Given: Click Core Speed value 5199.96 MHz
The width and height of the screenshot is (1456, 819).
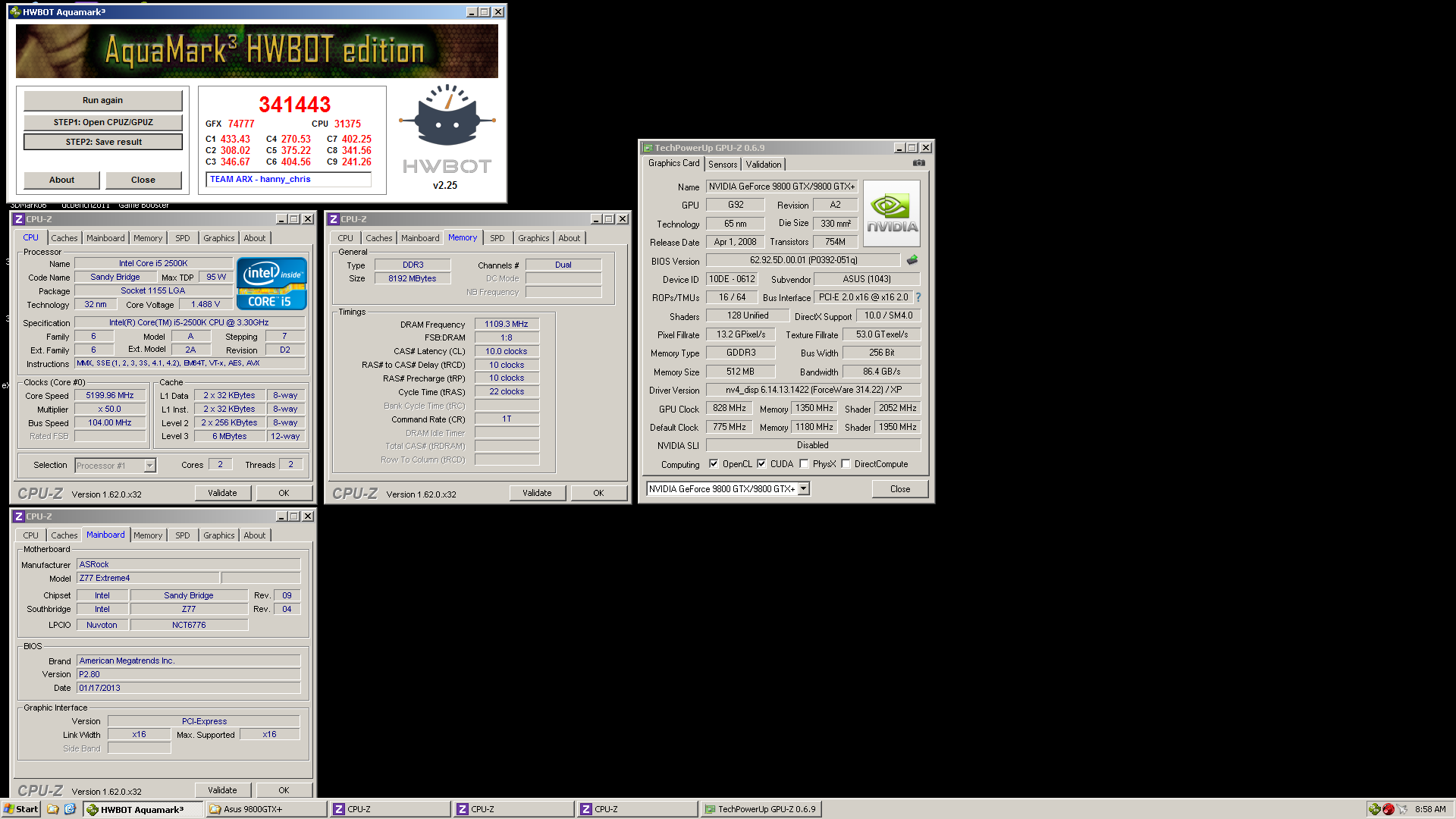Looking at the screenshot, I should tap(110, 396).
